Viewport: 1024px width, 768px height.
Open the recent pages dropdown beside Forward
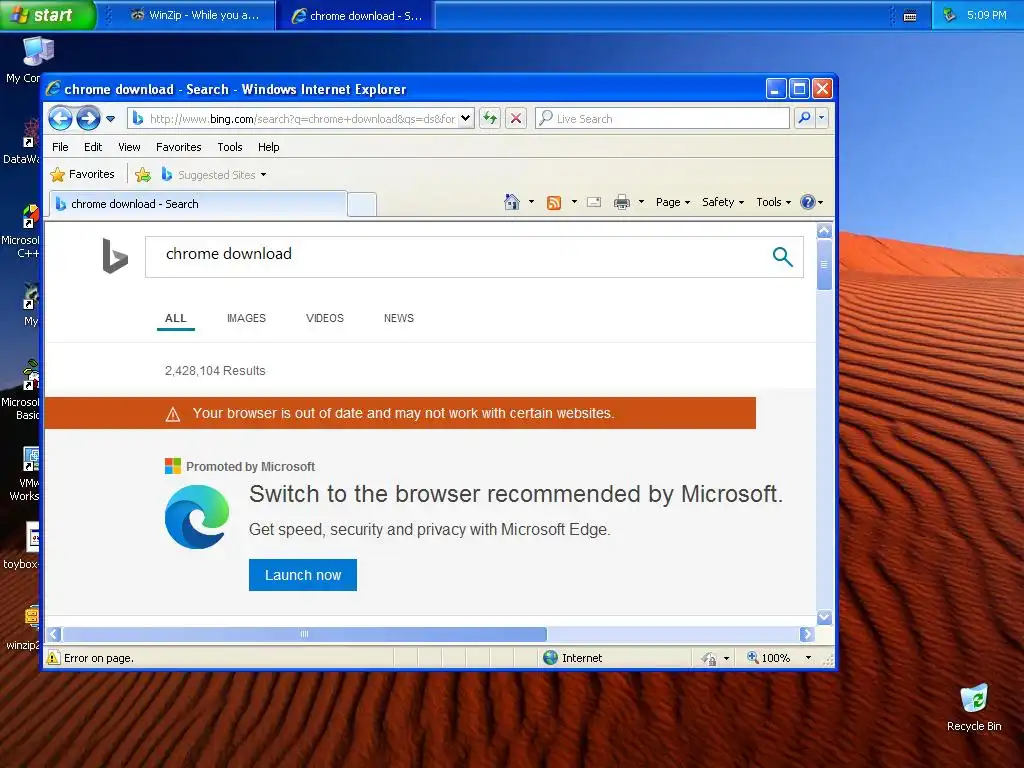pos(110,119)
